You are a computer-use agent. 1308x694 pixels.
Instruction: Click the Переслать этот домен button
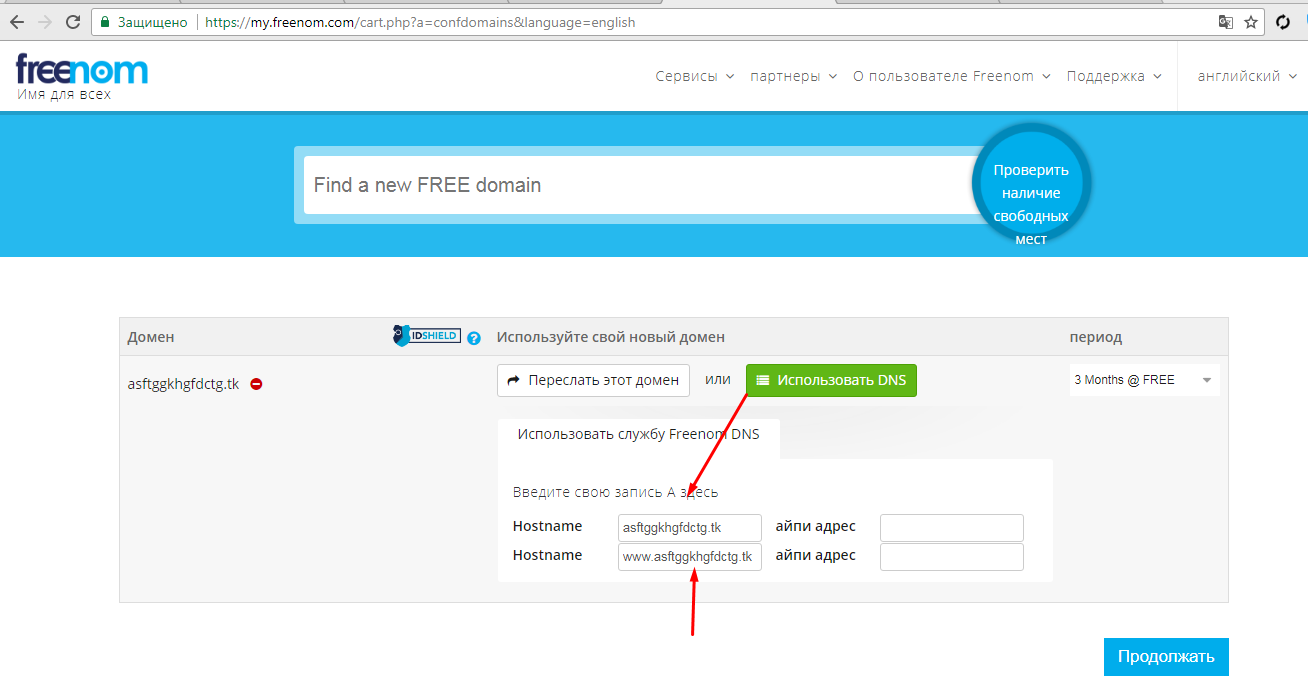click(593, 380)
